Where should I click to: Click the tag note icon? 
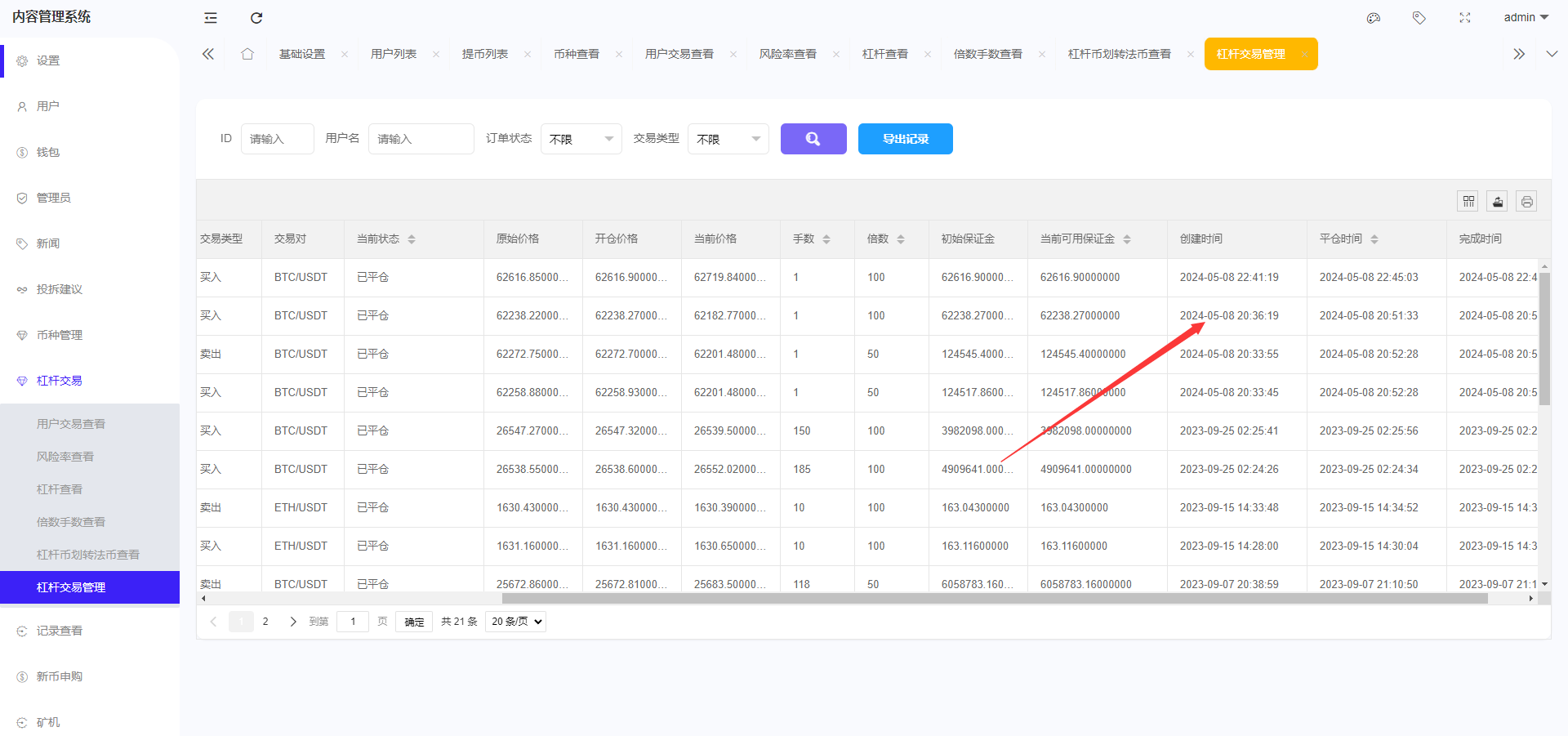(x=1419, y=18)
